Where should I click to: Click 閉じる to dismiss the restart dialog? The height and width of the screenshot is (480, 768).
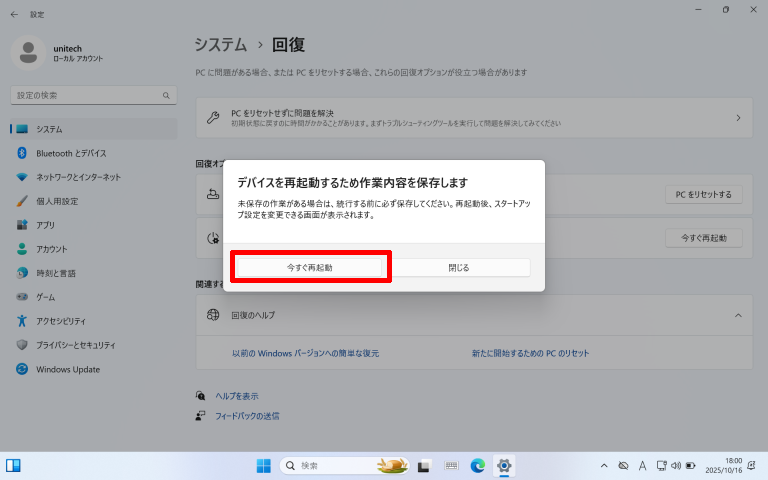459,268
